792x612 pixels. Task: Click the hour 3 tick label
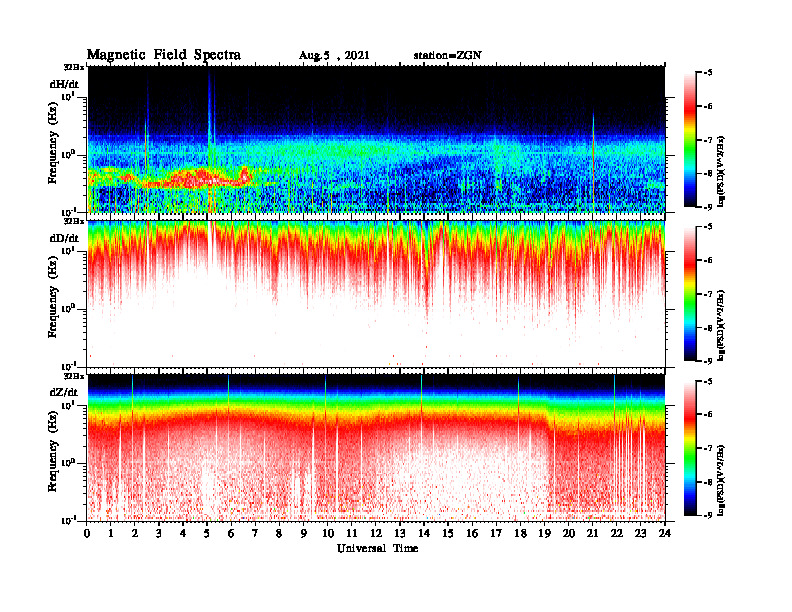pos(160,534)
